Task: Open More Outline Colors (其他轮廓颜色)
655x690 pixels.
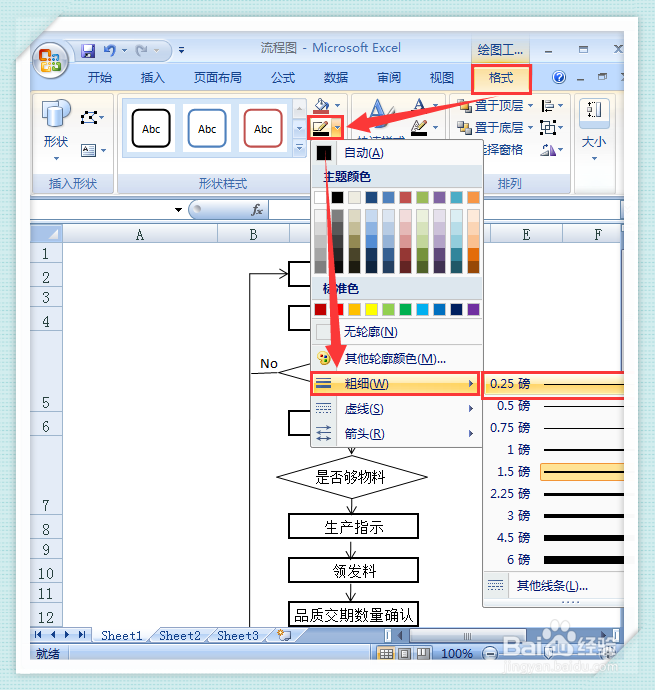Action: point(397,359)
